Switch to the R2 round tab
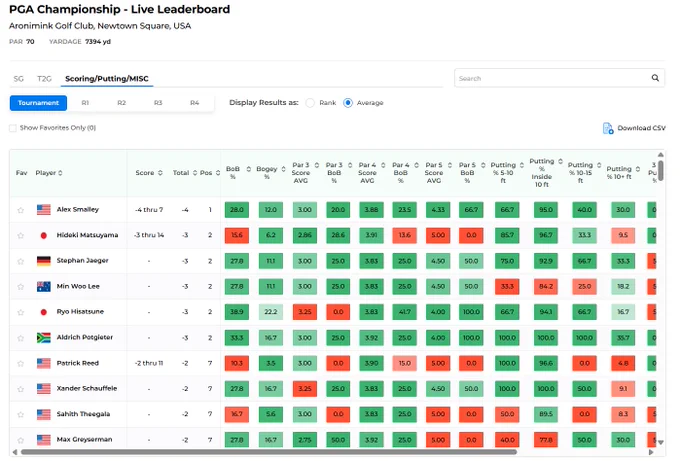680x461 pixels. [121, 103]
